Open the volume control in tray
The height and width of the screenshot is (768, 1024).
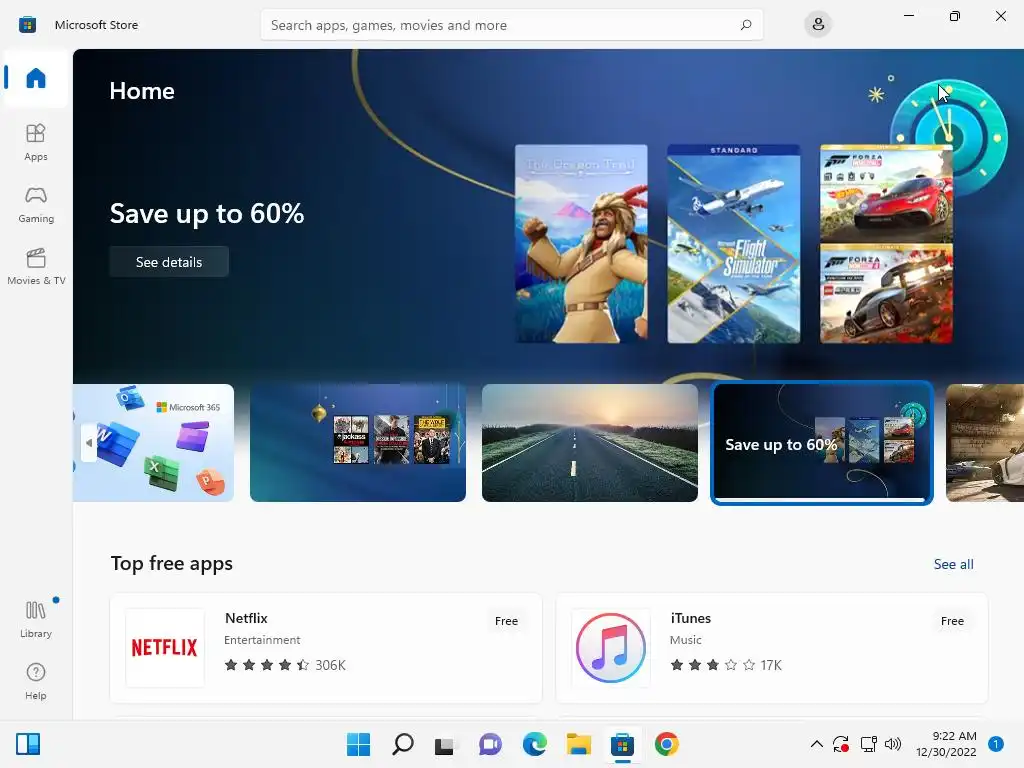coord(893,744)
